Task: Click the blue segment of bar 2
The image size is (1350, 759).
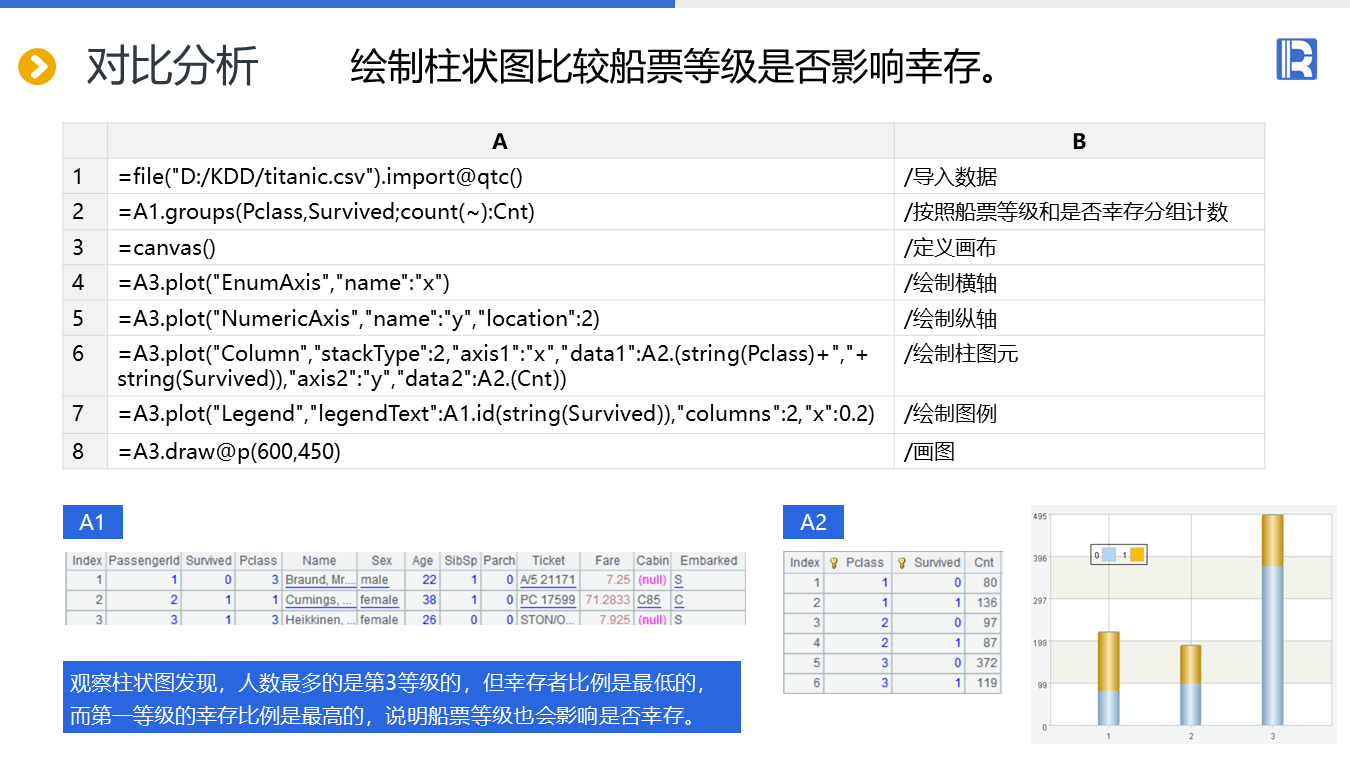Action: [1190, 704]
